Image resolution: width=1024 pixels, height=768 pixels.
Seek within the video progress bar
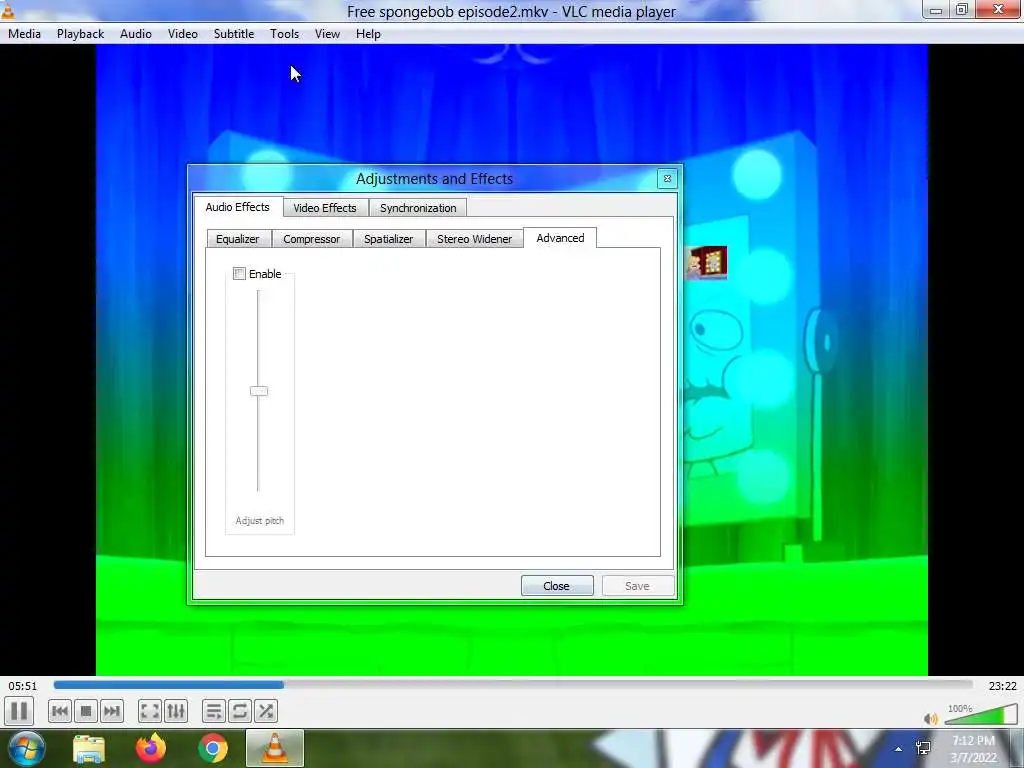coord(513,685)
